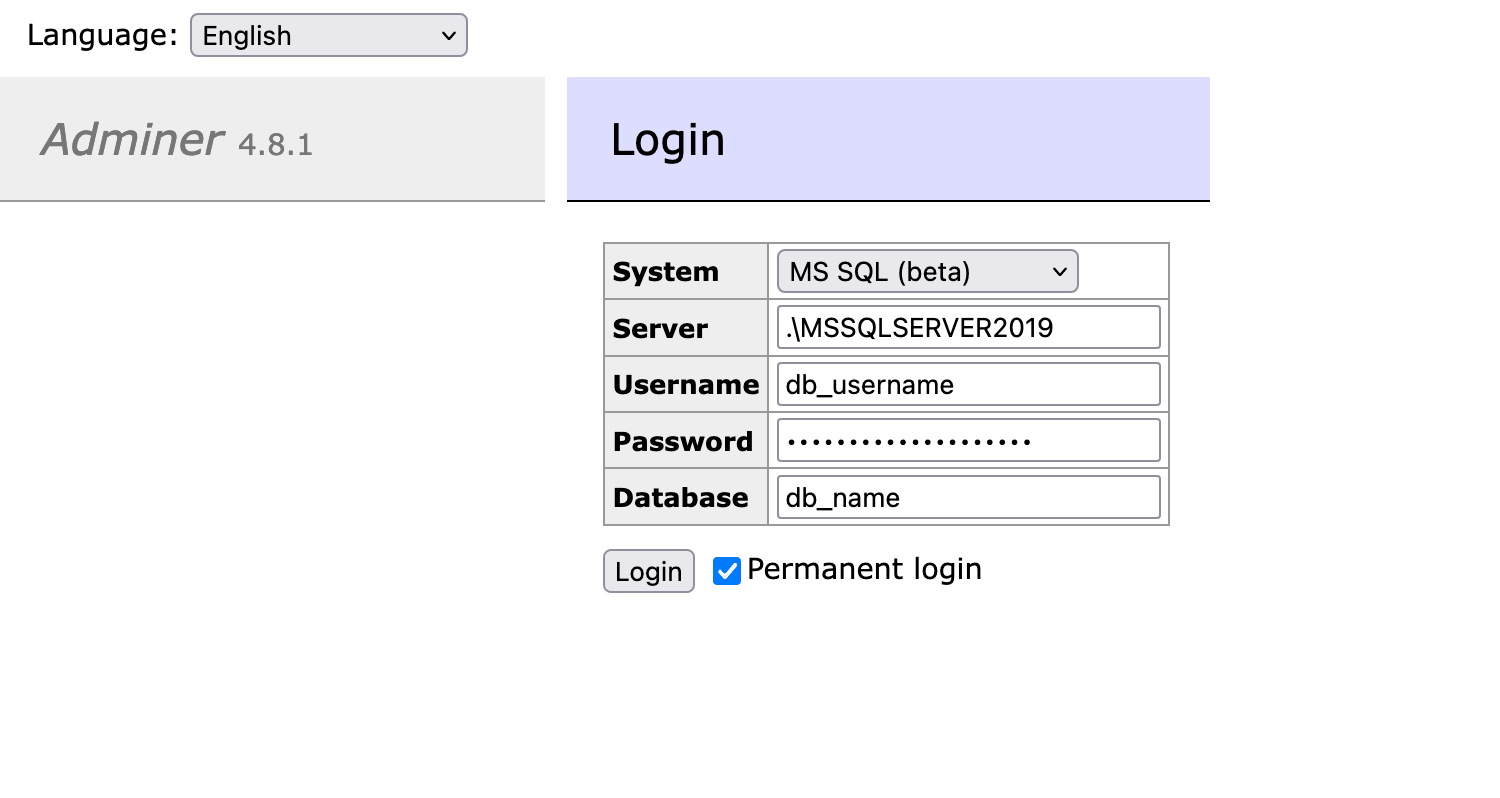This screenshot has width=1500, height=798.
Task: Click the Server input field
Action: point(968,327)
